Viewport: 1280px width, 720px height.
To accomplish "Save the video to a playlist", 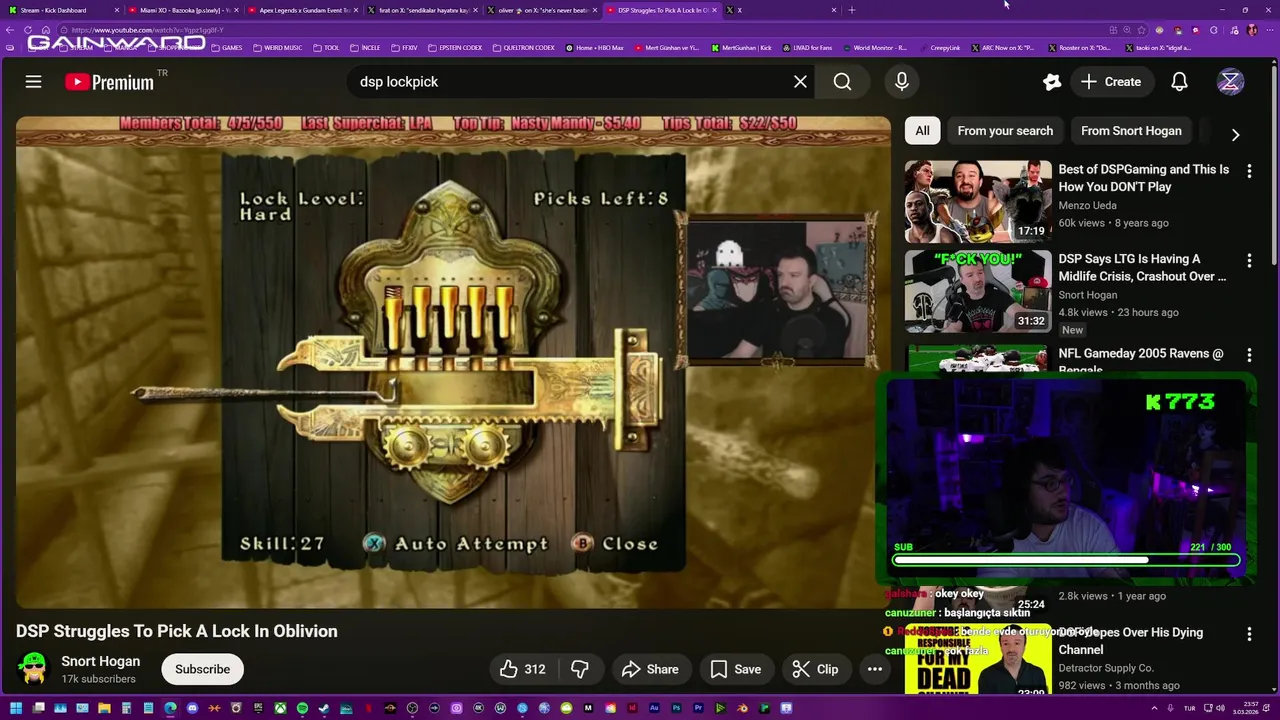I will 736,669.
